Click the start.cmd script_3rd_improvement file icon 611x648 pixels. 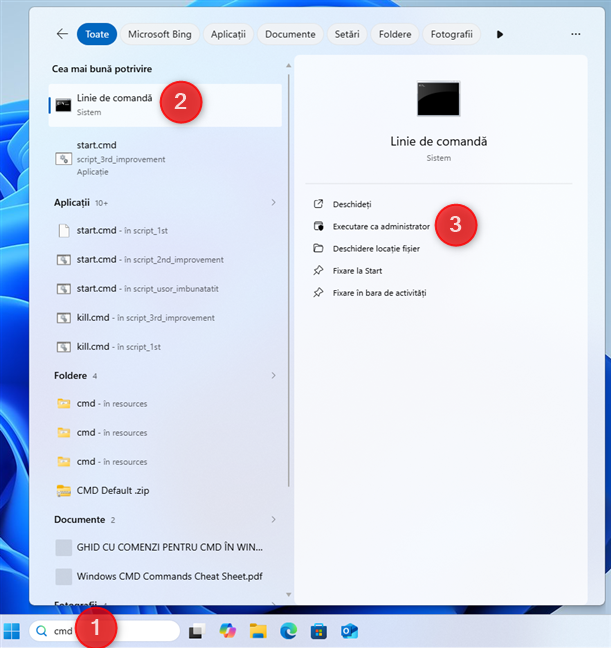pos(63,159)
